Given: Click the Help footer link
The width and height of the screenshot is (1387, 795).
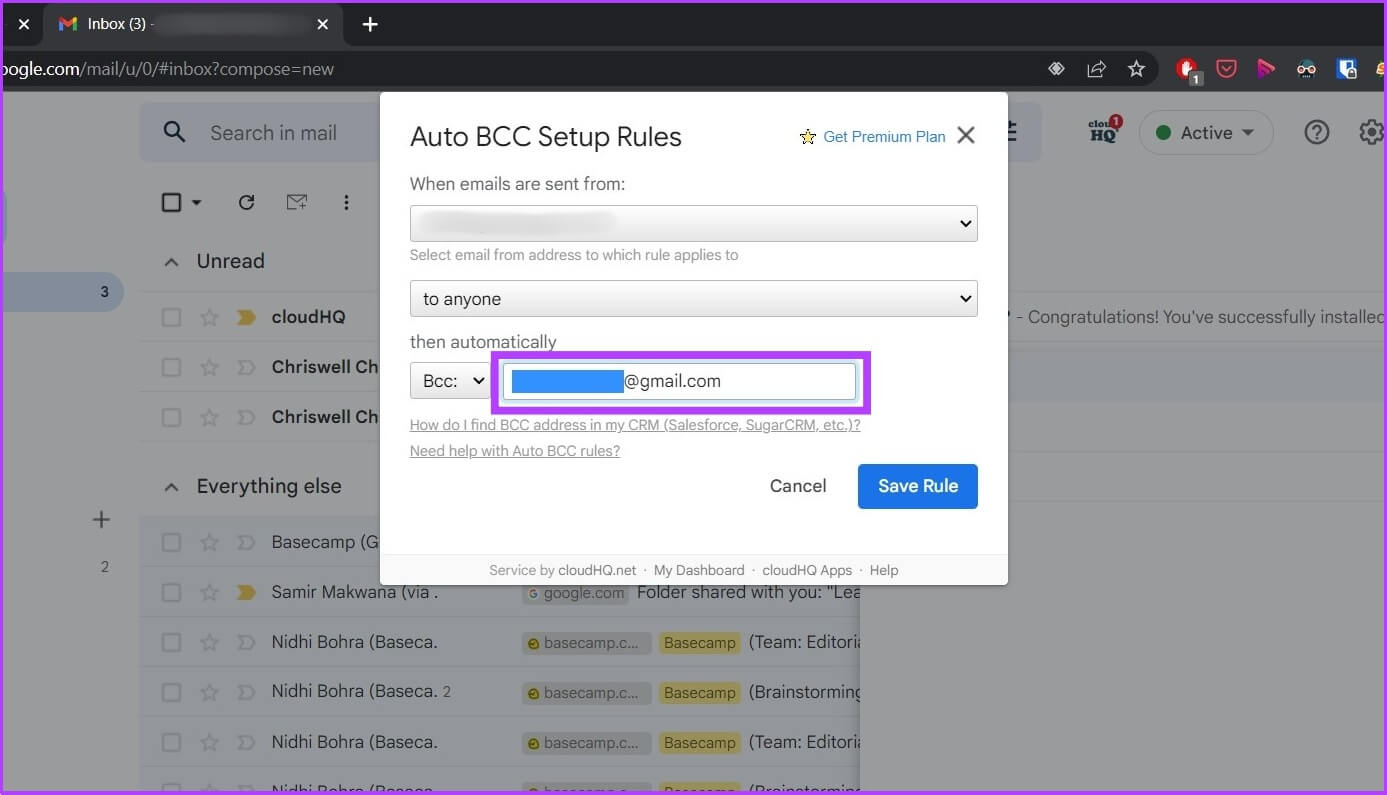Looking at the screenshot, I should (884, 570).
